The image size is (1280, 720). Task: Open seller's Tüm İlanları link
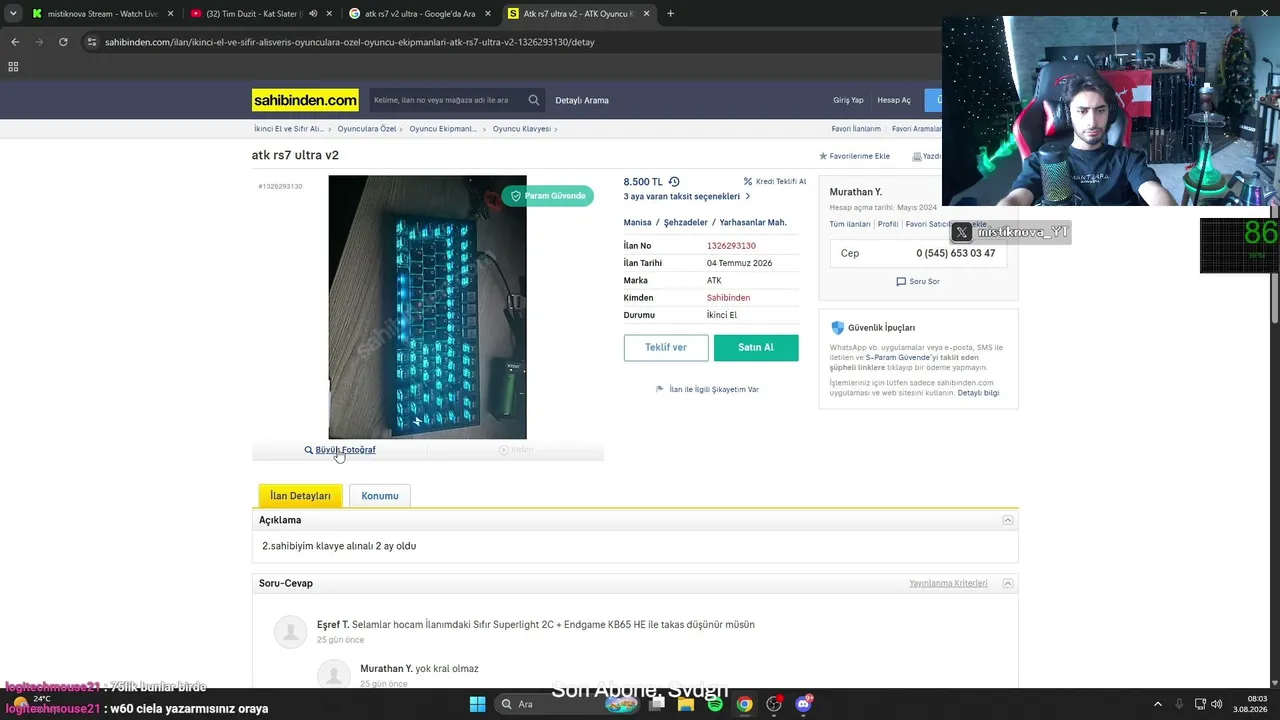click(x=850, y=224)
